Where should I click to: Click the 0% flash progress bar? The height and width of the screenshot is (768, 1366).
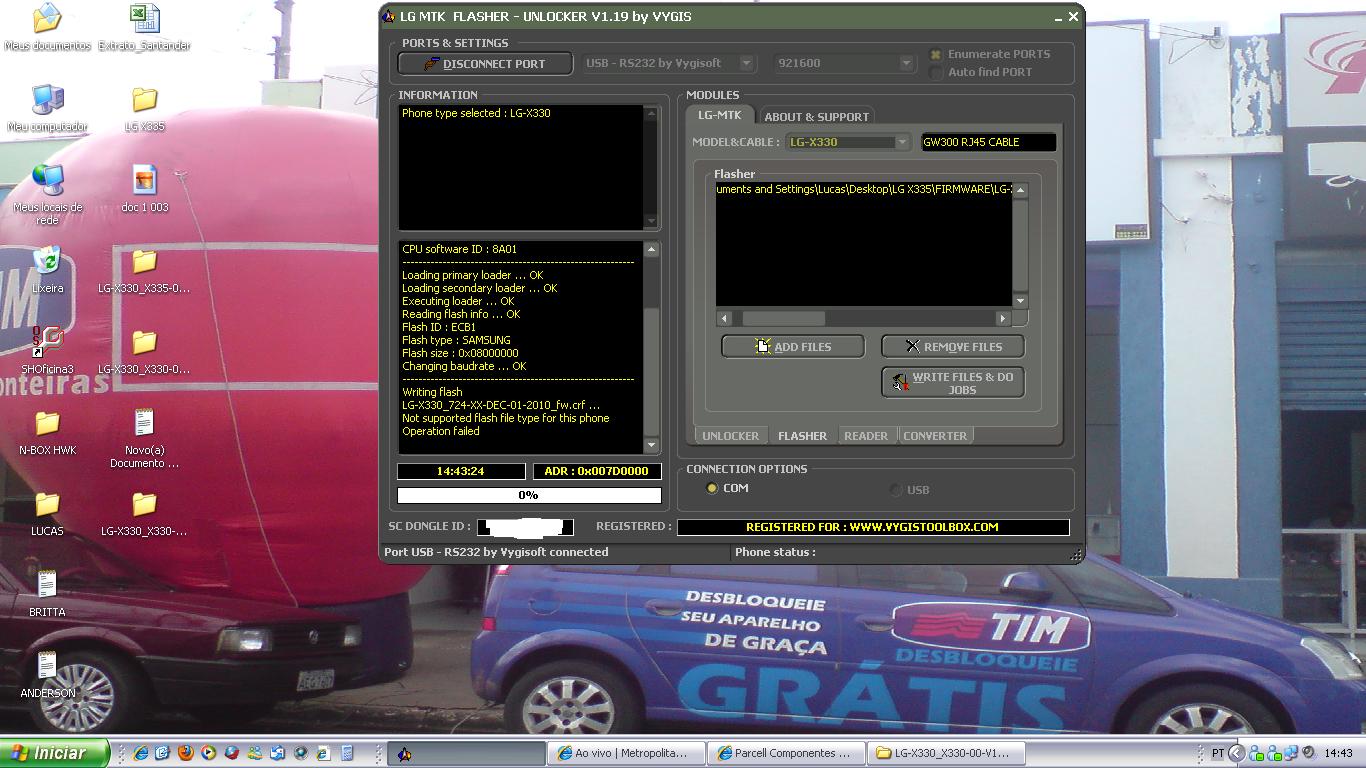coord(529,495)
